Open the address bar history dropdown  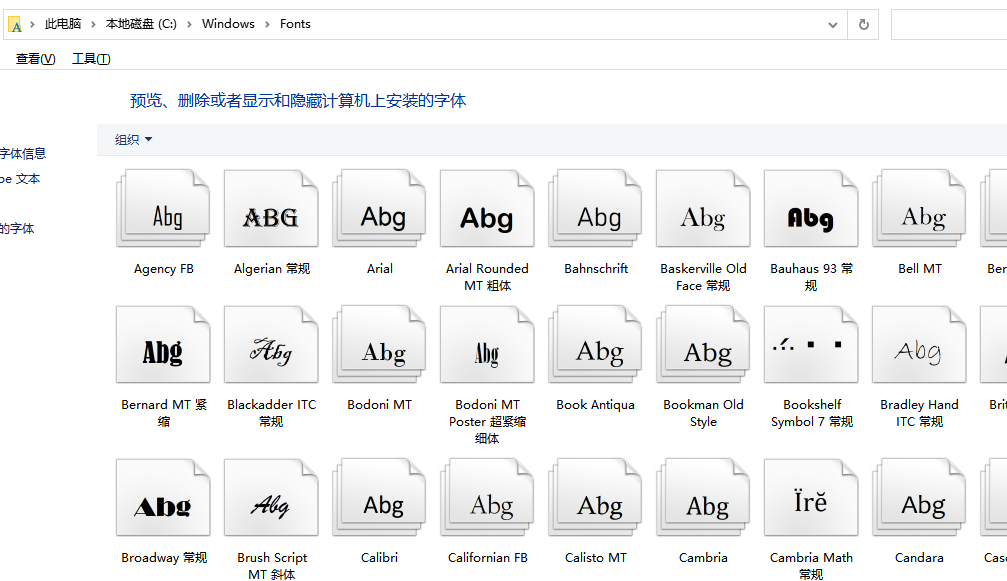(832, 24)
